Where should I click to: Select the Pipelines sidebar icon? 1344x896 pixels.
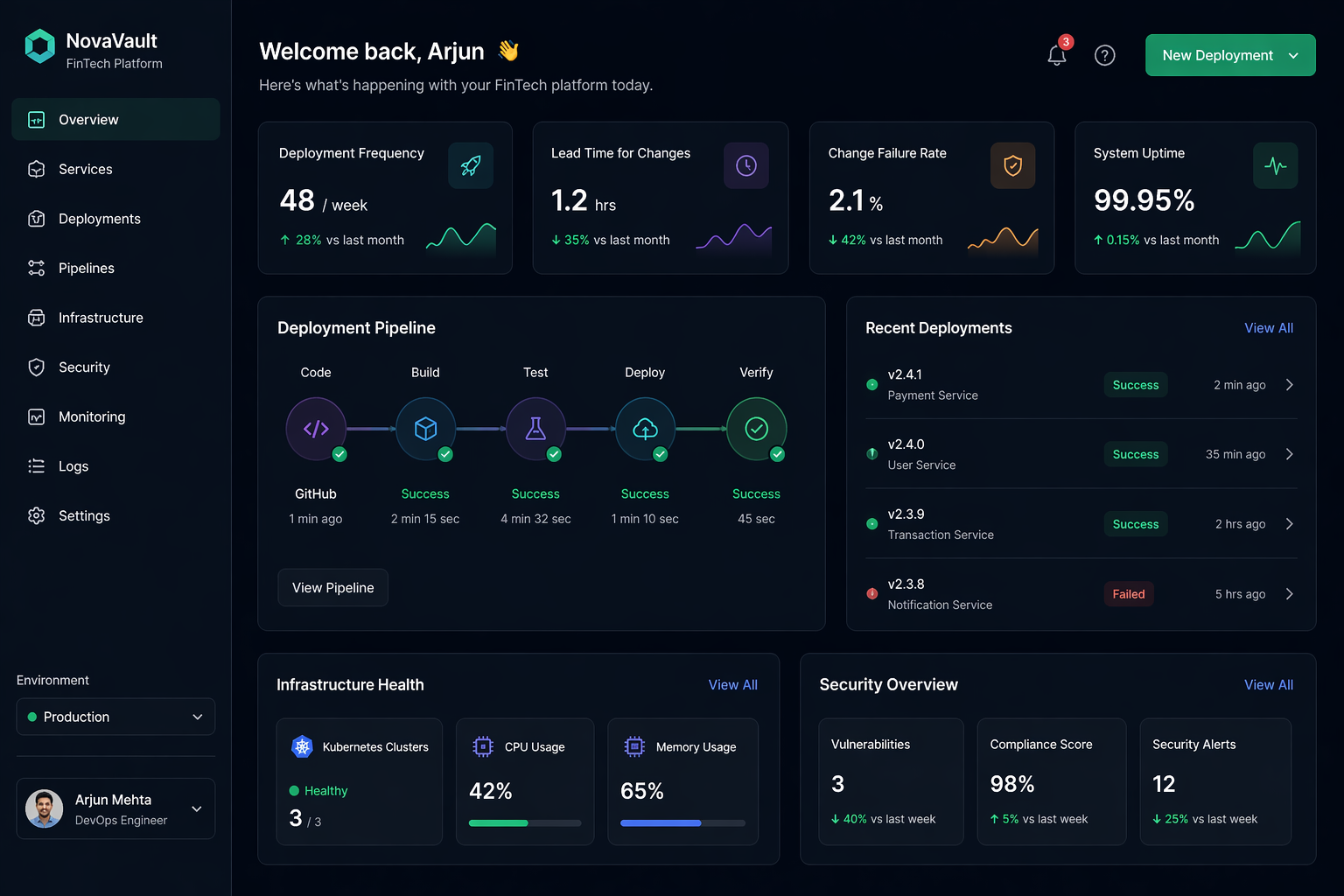36,268
